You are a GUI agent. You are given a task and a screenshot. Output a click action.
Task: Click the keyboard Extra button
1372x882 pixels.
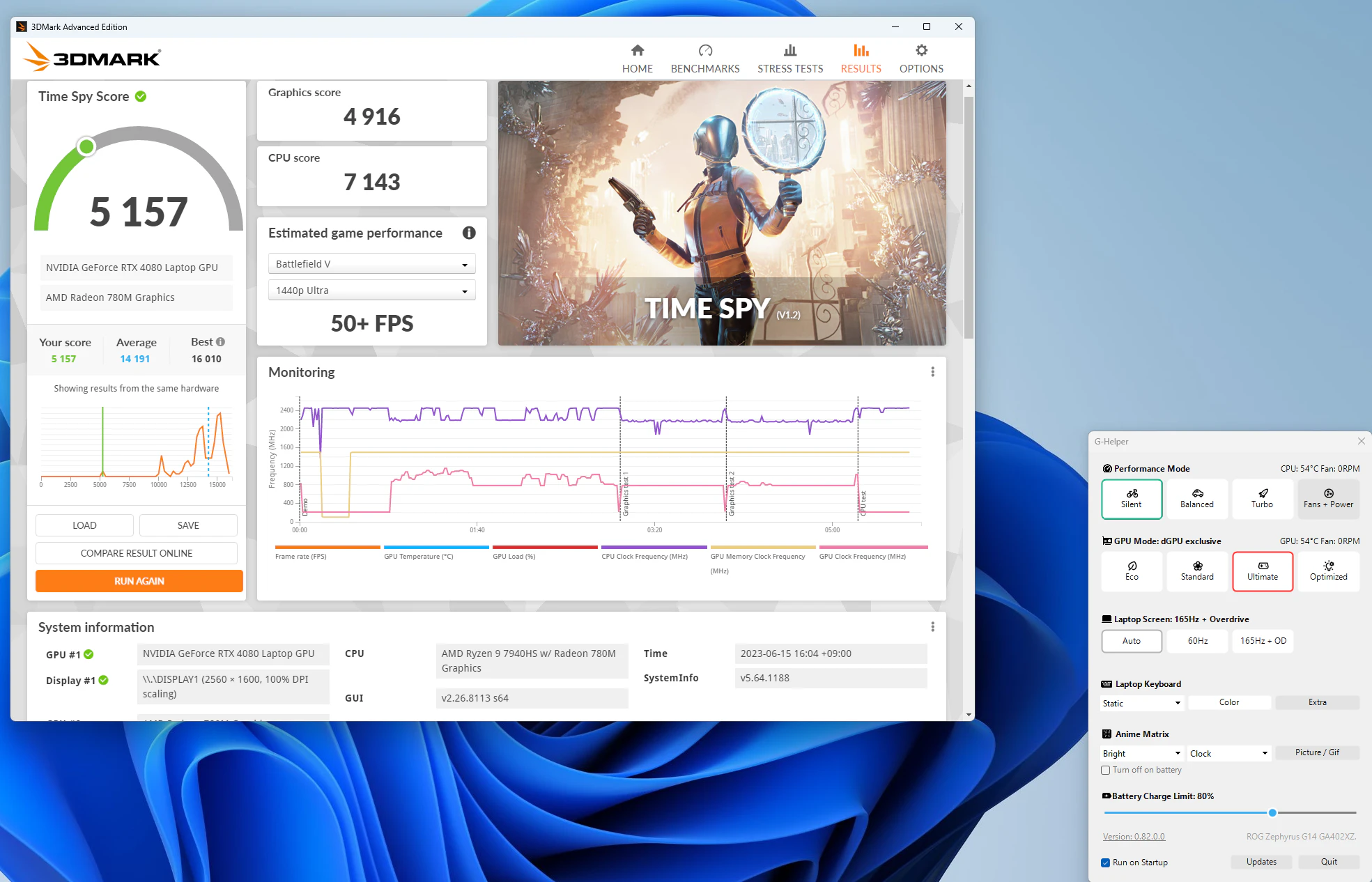[x=1317, y=702]
